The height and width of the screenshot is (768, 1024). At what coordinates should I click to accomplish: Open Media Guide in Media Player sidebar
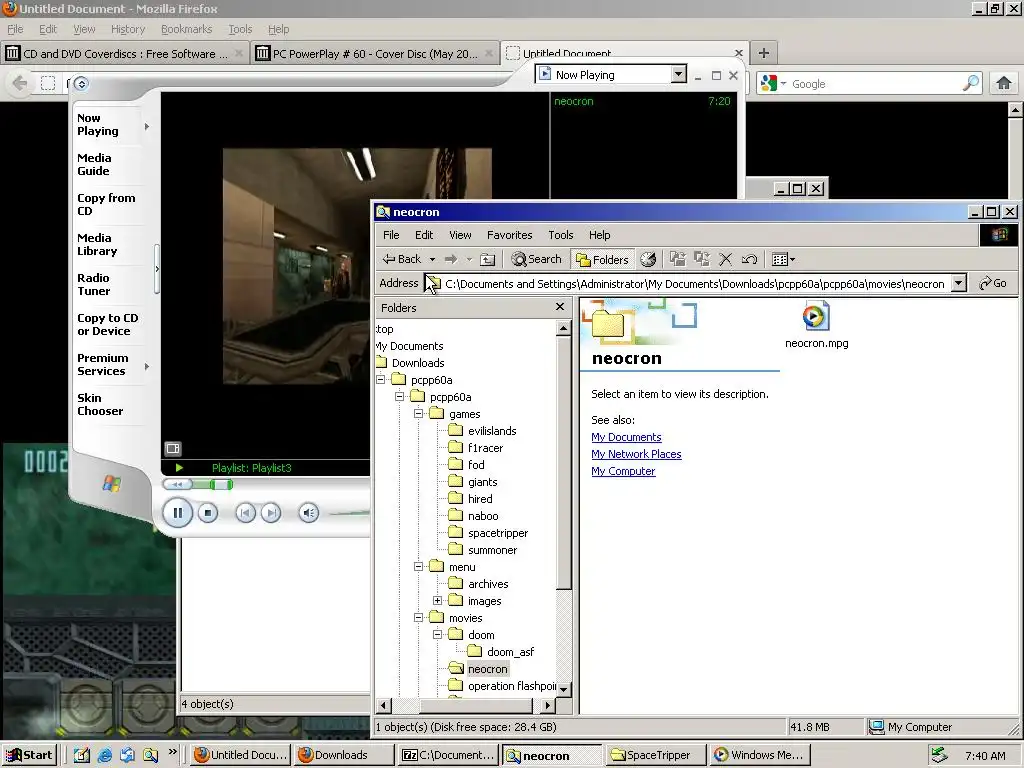click(94, 165)
